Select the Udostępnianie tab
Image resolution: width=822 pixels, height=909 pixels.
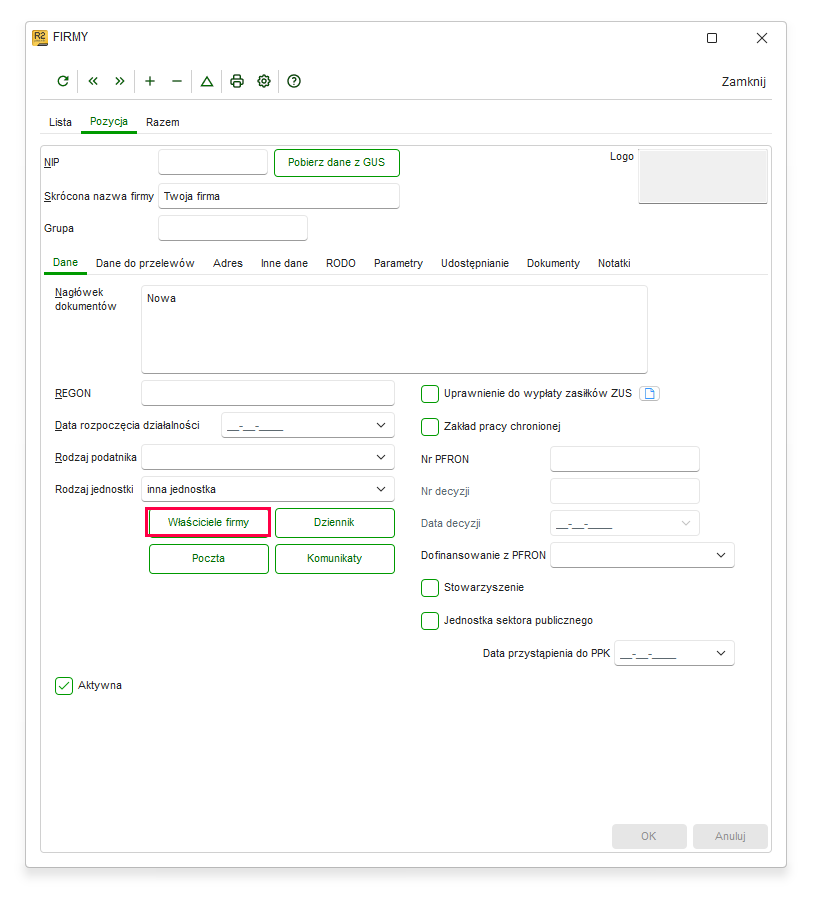pyautogui.click(x=475, y=263)
